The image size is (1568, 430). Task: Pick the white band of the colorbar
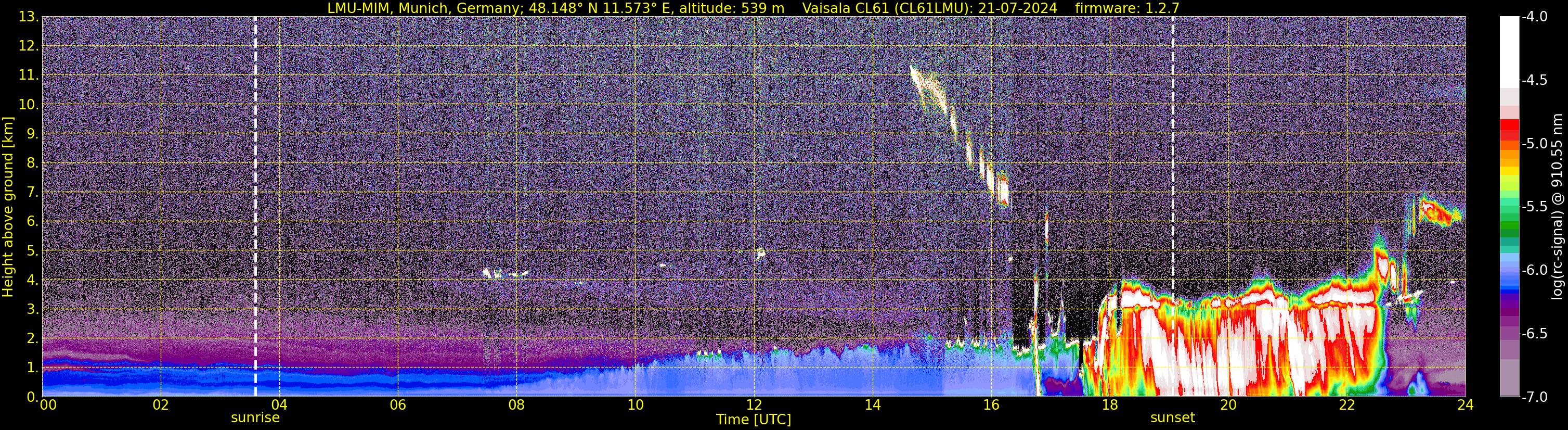coord(1509,52)
